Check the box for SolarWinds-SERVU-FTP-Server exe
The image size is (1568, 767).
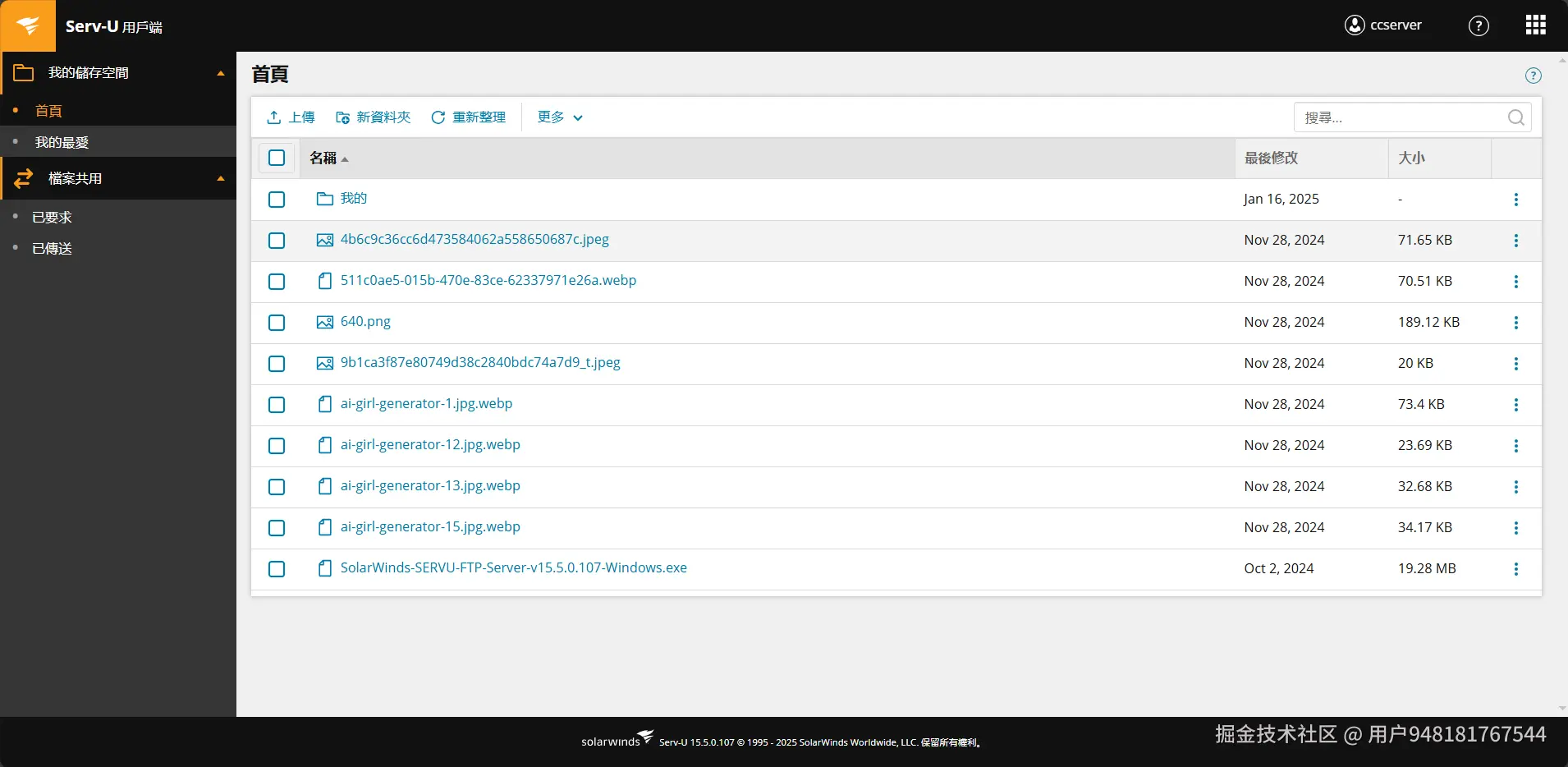277,569
